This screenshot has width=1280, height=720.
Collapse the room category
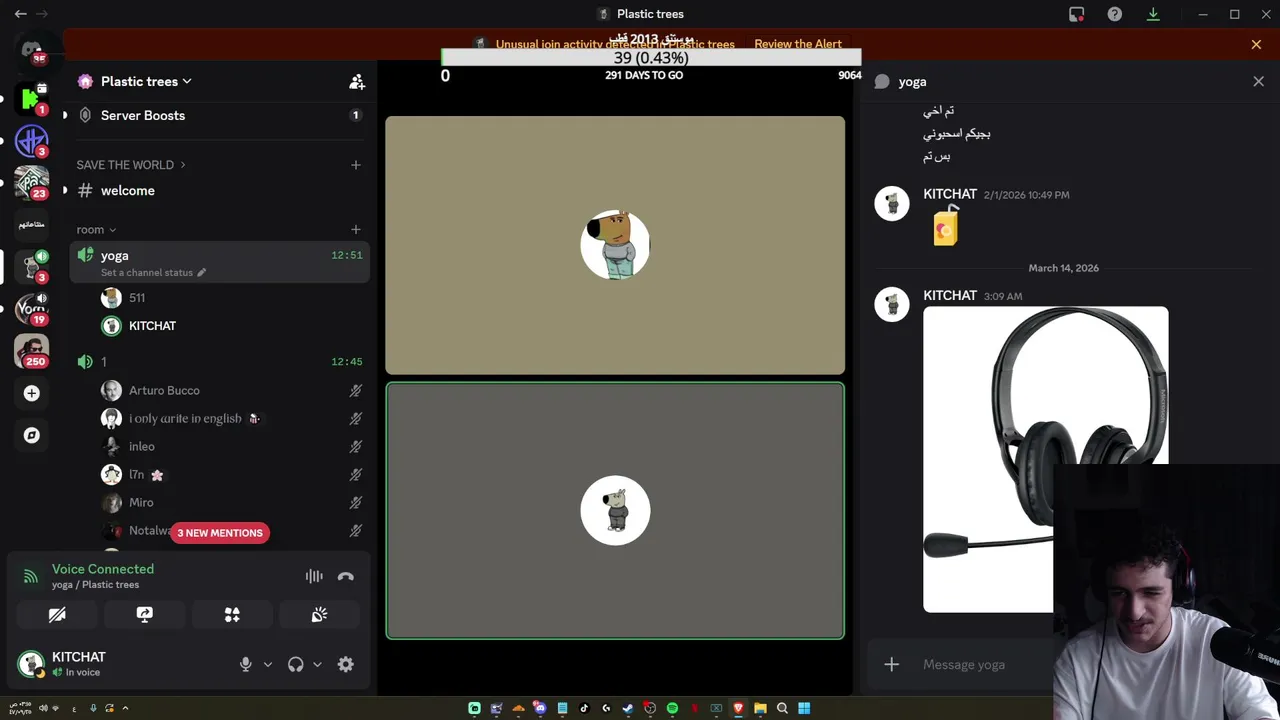[x=96, y=229]
